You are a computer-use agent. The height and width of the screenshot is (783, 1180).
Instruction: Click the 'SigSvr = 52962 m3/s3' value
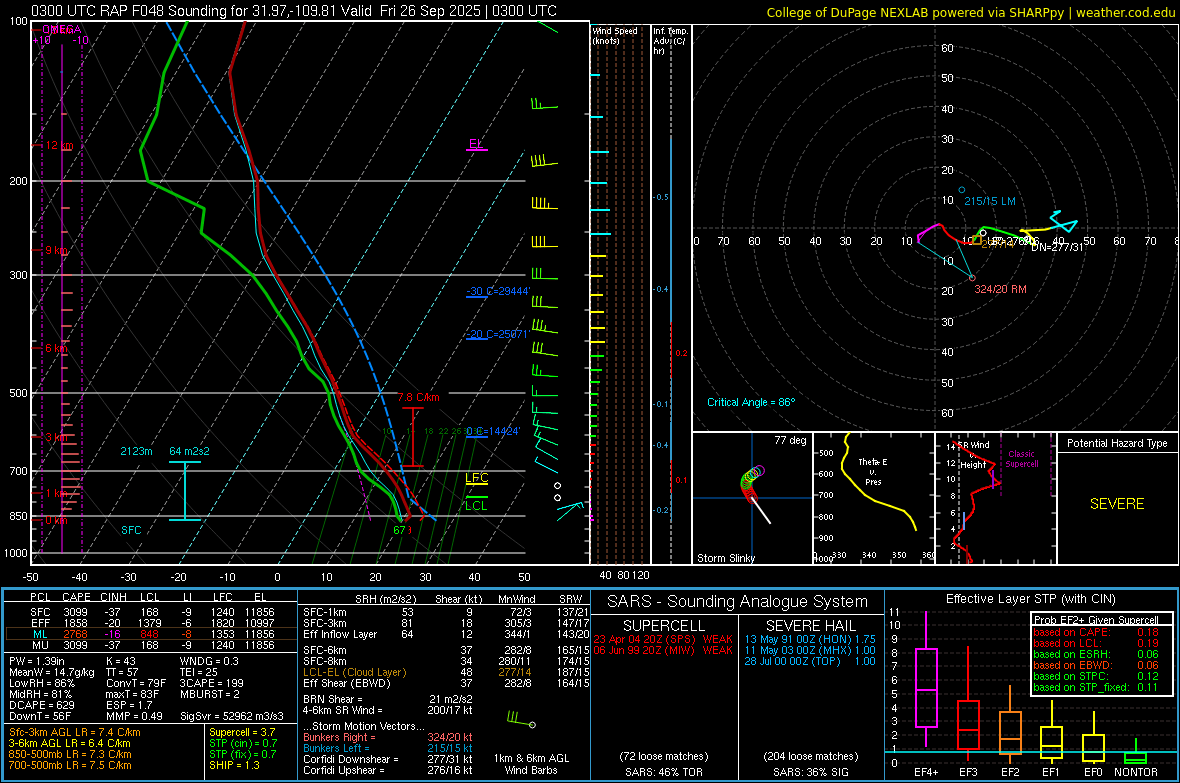click(x=232, y=716)
